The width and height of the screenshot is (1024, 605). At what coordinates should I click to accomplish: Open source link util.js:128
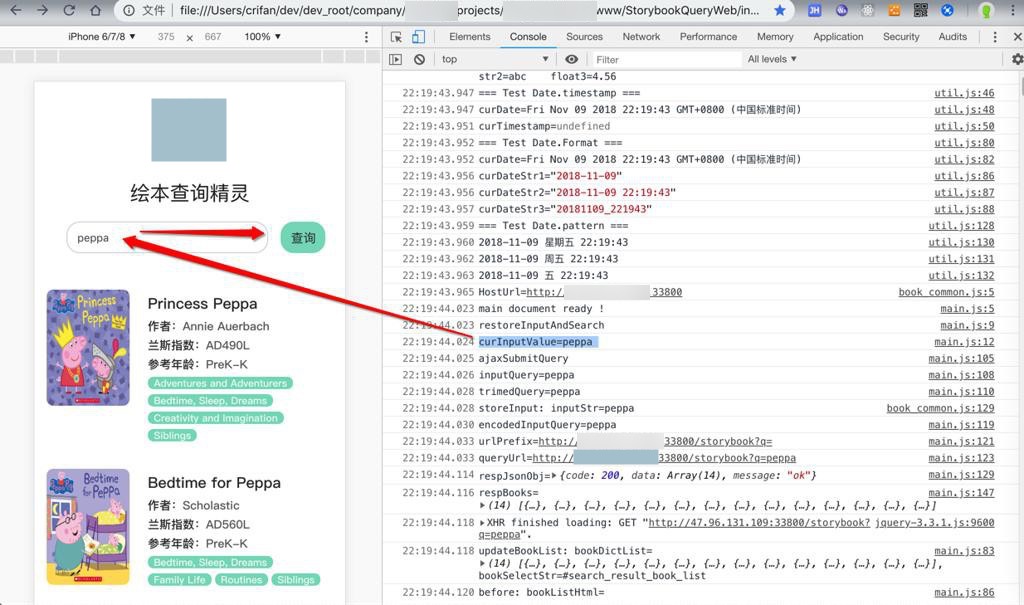[x=961, y=225]
